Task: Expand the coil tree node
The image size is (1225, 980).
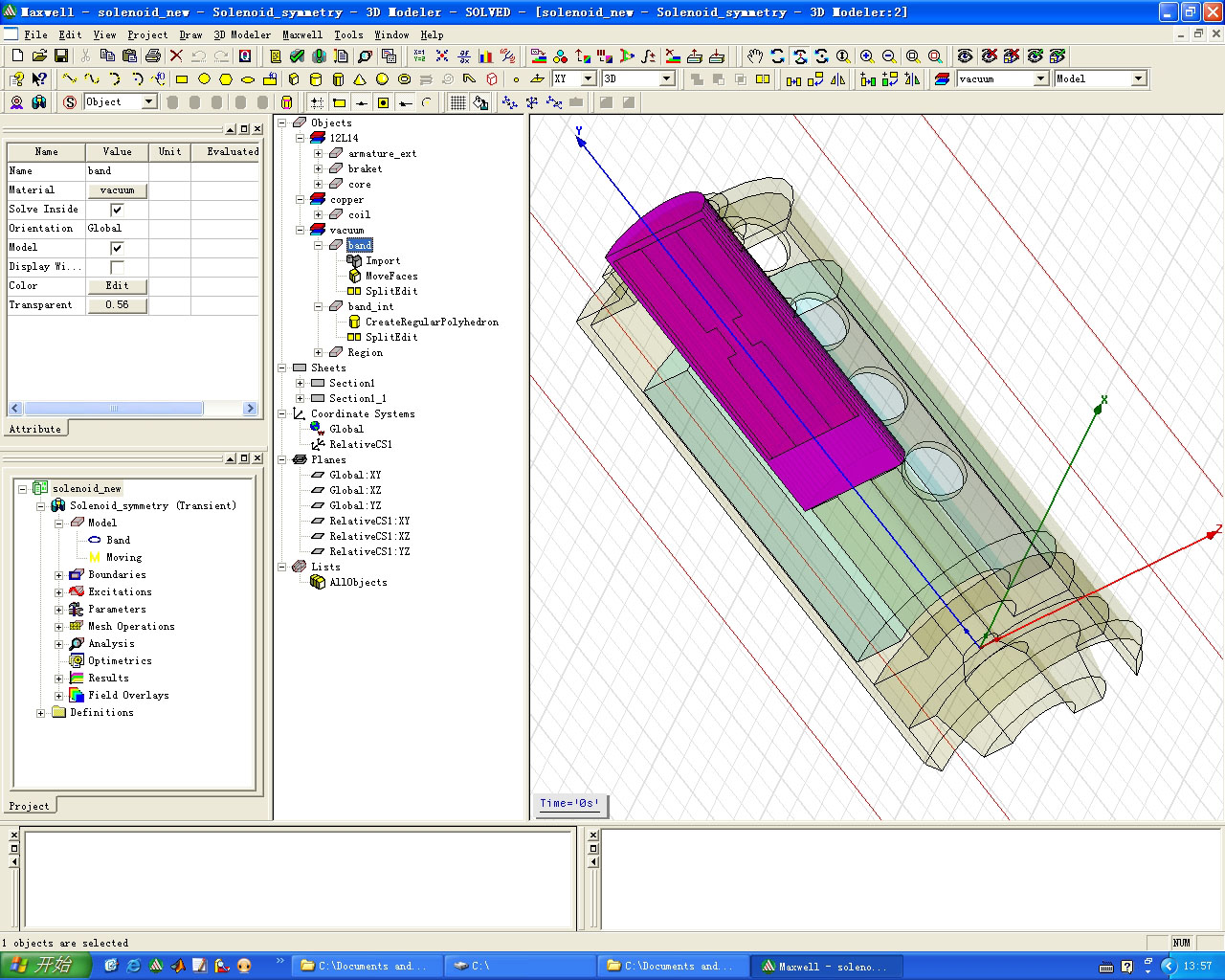Action: [319, 214]
